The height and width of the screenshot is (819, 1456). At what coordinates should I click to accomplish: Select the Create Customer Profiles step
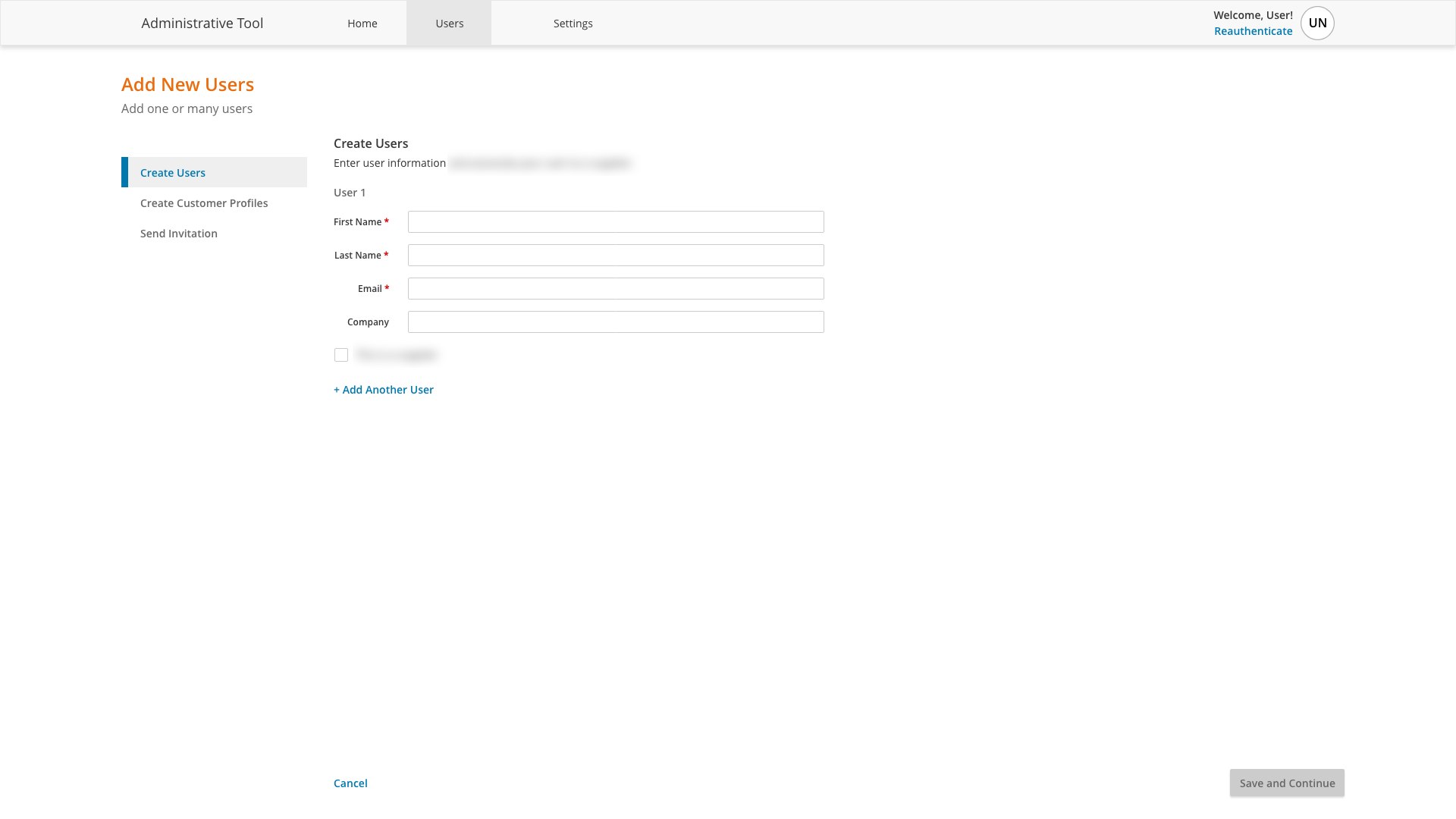[x=203, y=202]
